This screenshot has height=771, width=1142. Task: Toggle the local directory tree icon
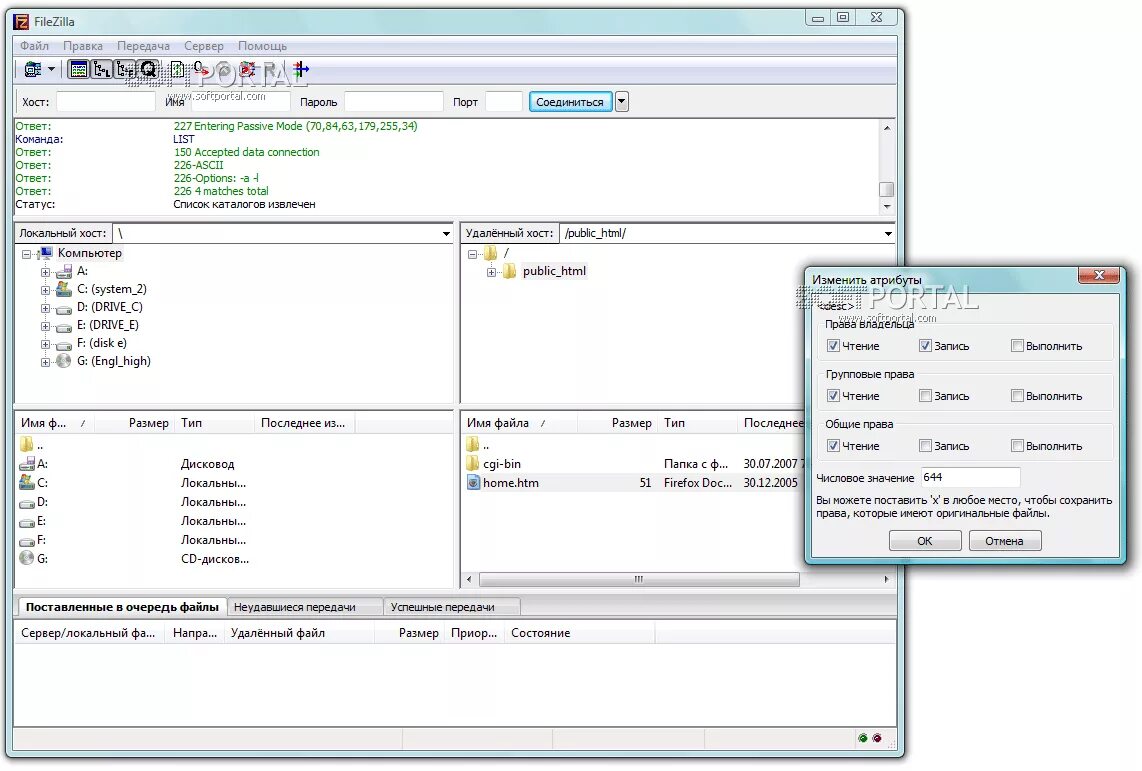pyautogui.click(x=102, y=70)
